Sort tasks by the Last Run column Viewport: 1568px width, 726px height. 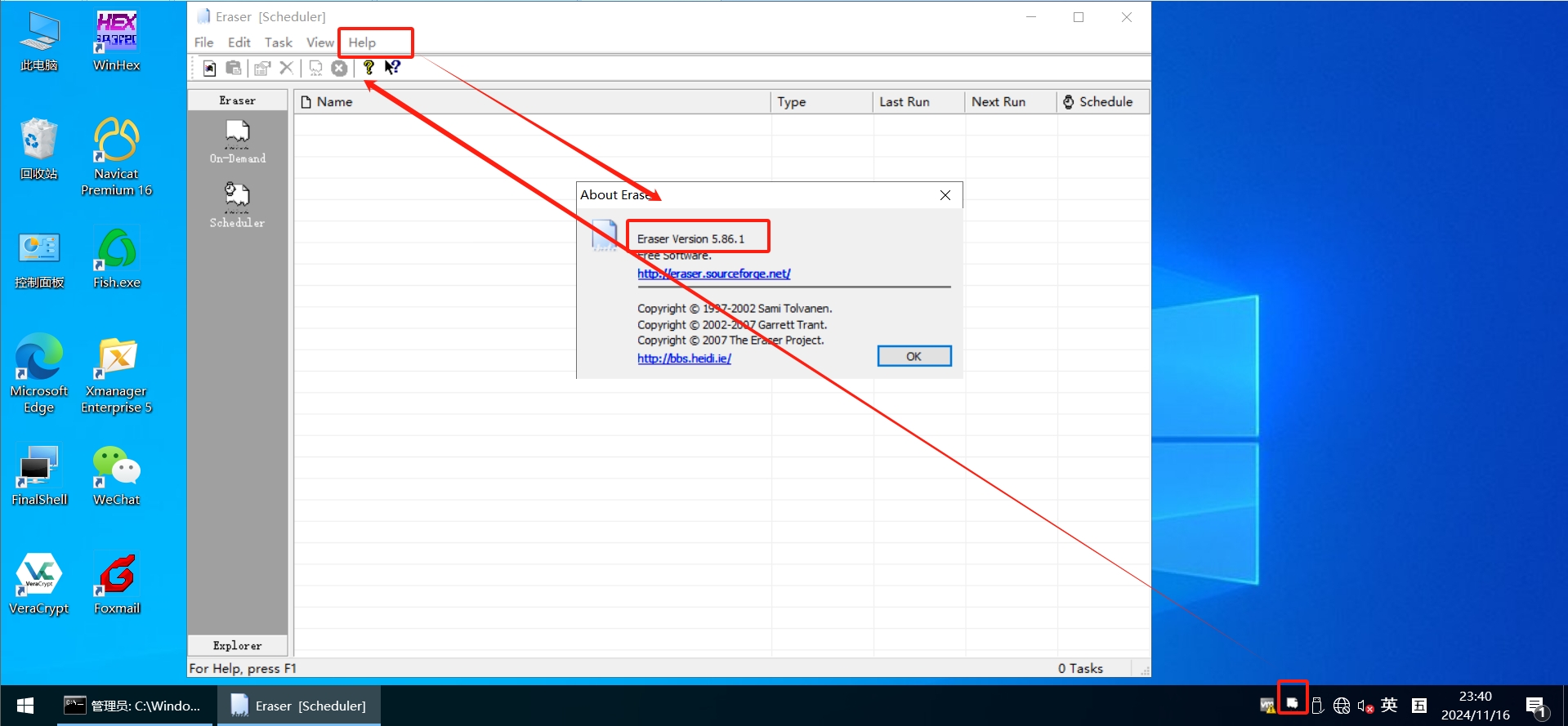tap(919, 102)
